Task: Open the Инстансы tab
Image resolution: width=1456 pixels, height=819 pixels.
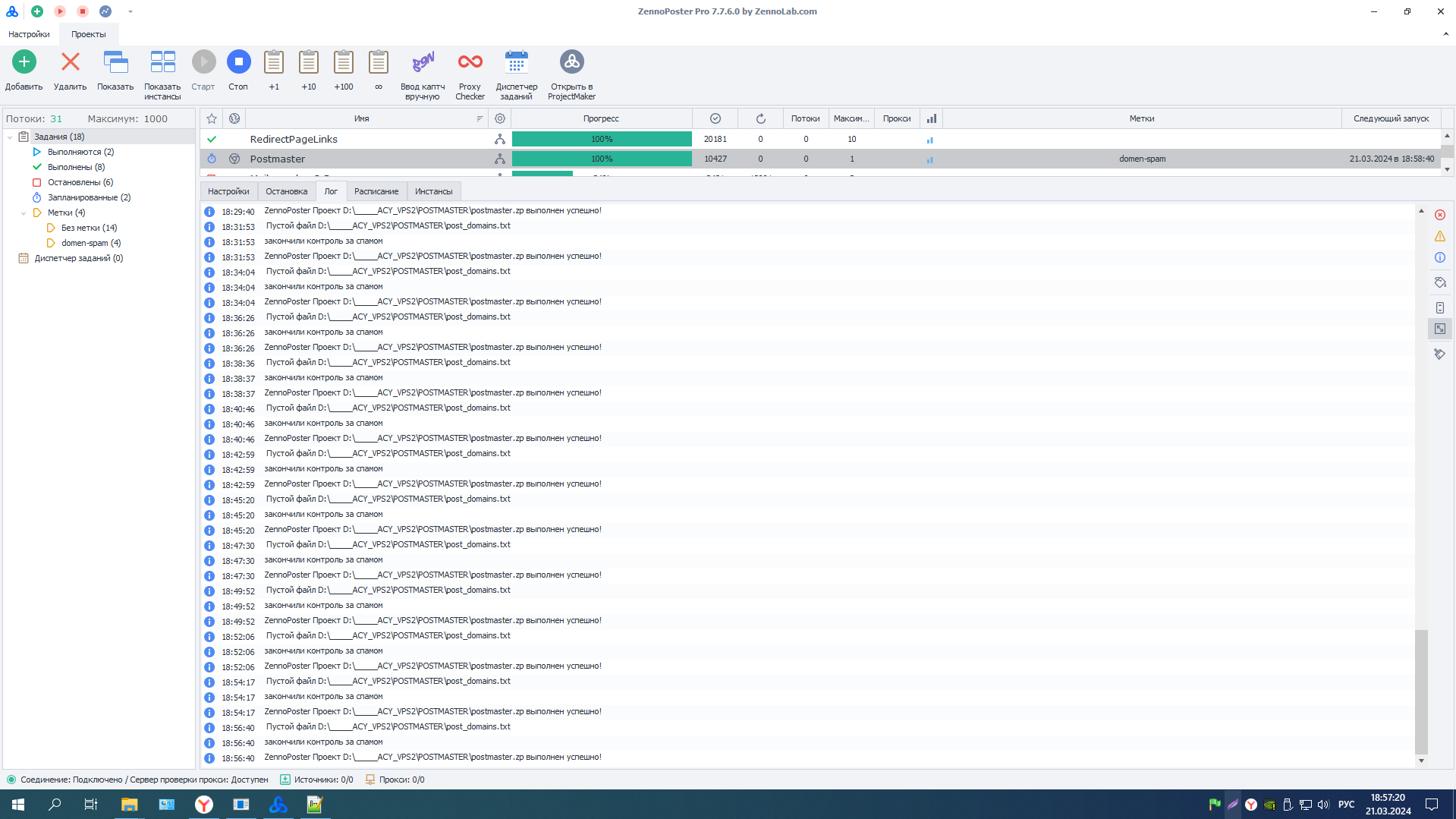Action: tap(434, 191)
